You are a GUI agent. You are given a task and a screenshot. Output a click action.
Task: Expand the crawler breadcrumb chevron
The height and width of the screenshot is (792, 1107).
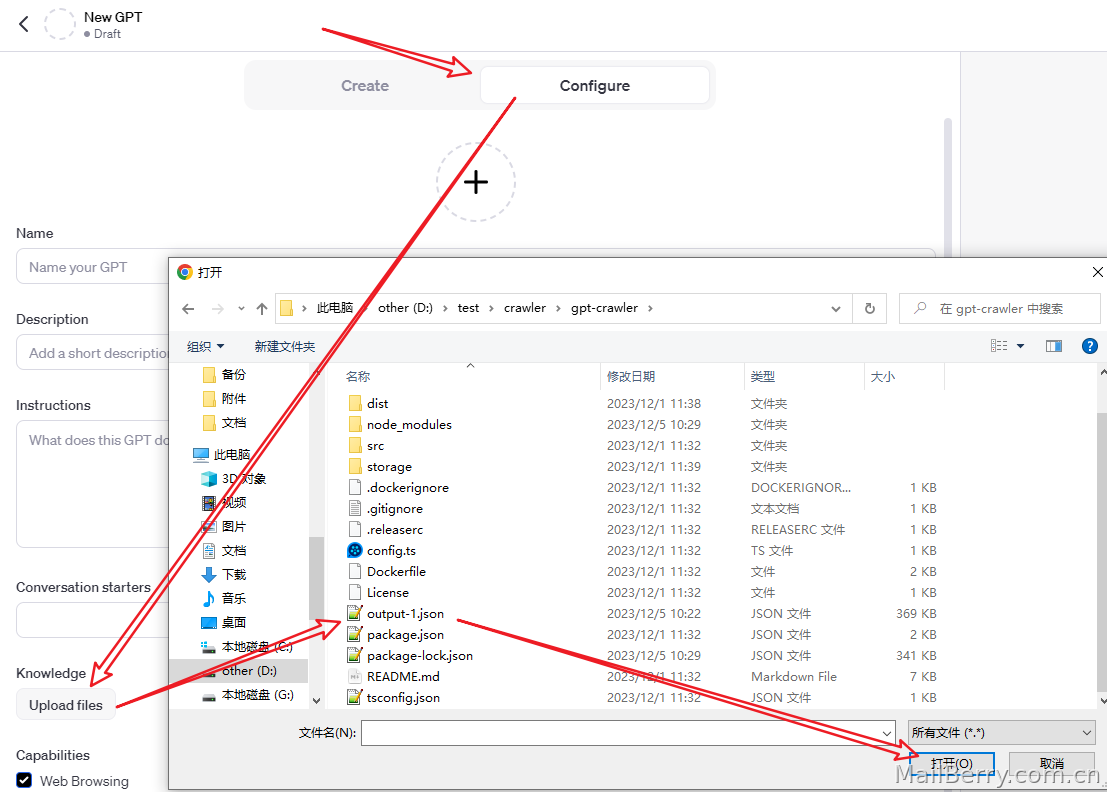(x=558, y=308)
